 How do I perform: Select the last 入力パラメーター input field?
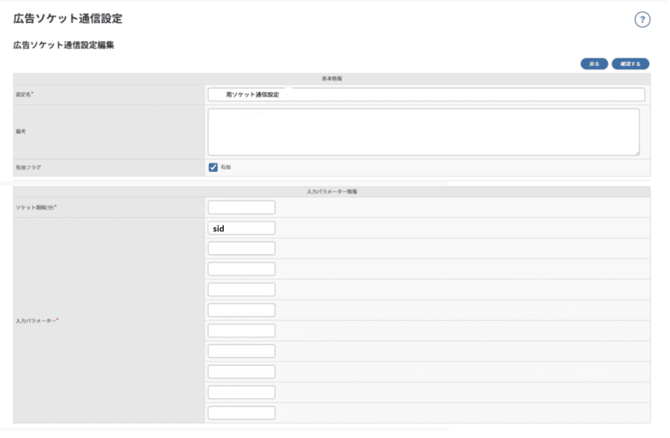coord(241,413)
